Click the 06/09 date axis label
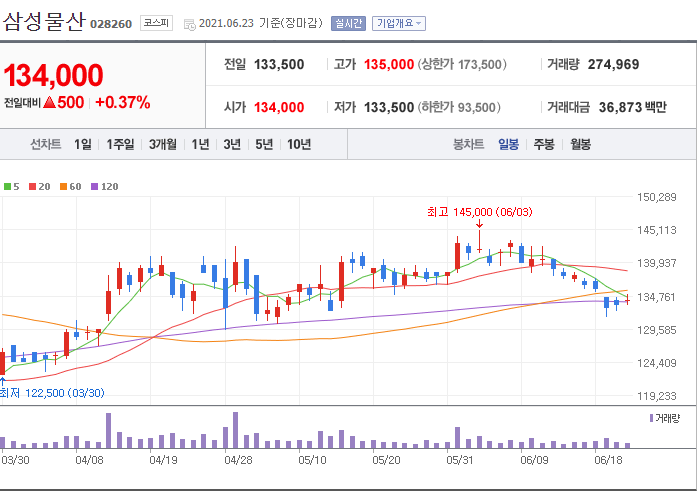This screenshot has height=491, width=697. (534, 460)
